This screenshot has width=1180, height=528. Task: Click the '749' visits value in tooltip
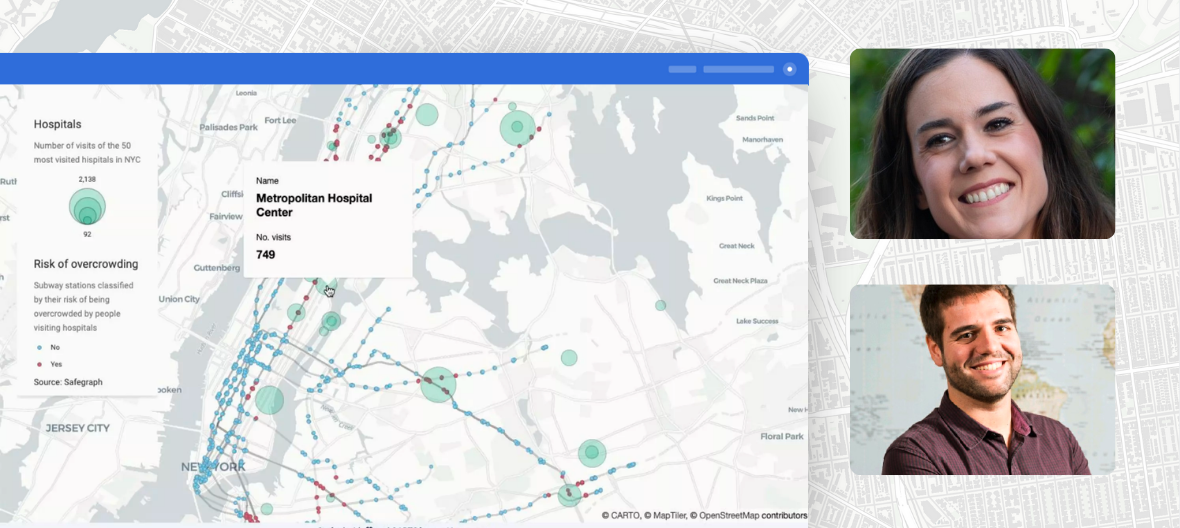click(266, 255)
